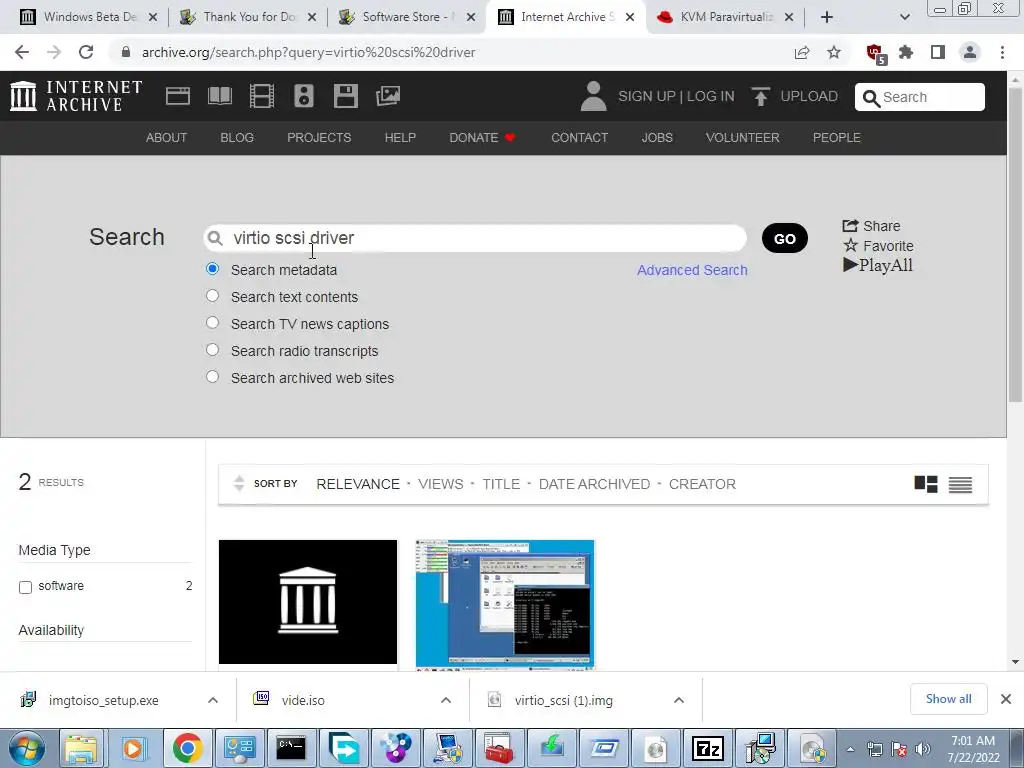Click the share page icon in address bar
Viewport: 1024px width, 768px height.
click(802, 52)
